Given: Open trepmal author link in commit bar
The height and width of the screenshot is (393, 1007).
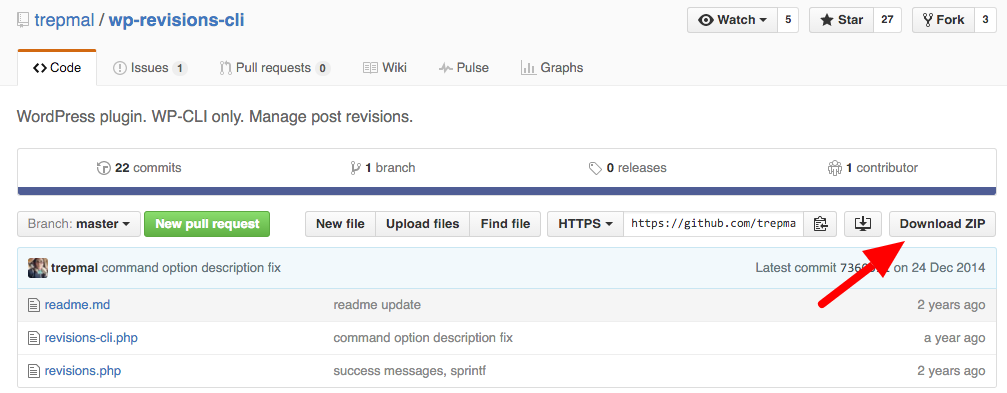Looking at the screenshot, I should [74, 268].
